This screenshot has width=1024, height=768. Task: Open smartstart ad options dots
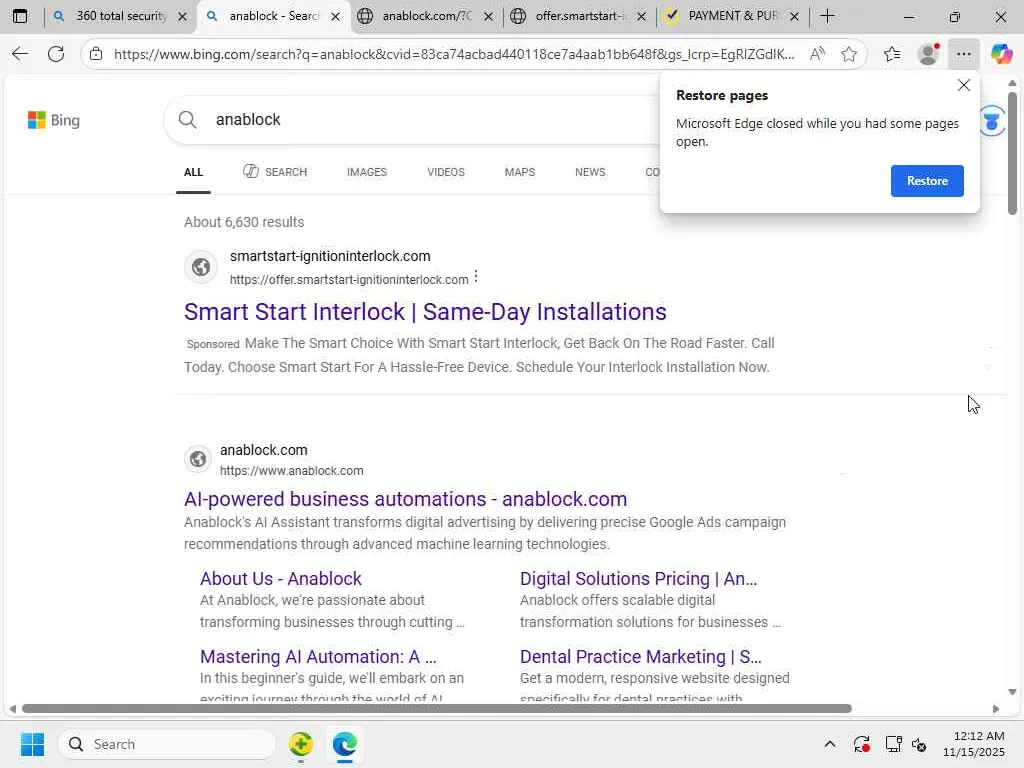[476, 277]
